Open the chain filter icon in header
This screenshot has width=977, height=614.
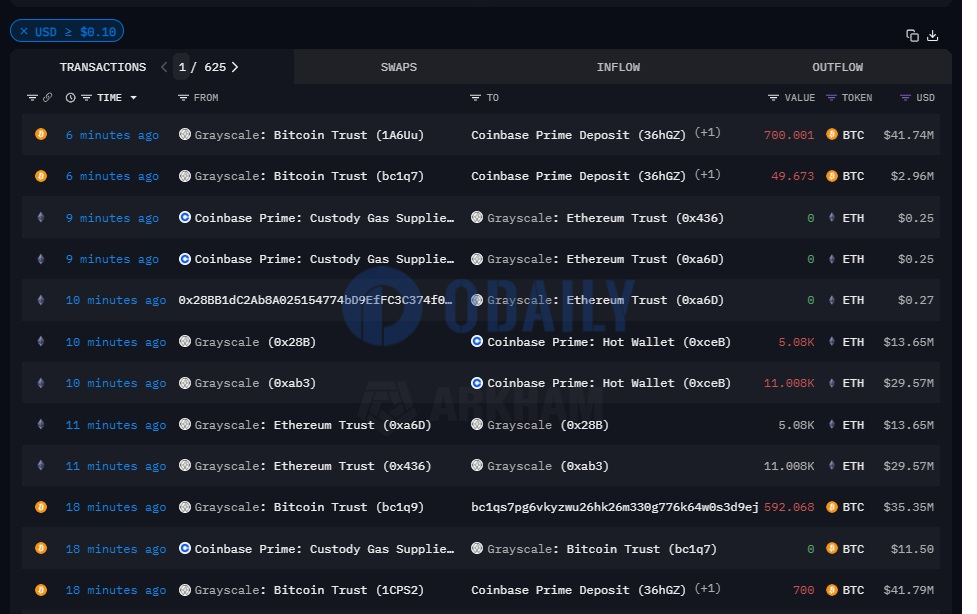point(32,97)
